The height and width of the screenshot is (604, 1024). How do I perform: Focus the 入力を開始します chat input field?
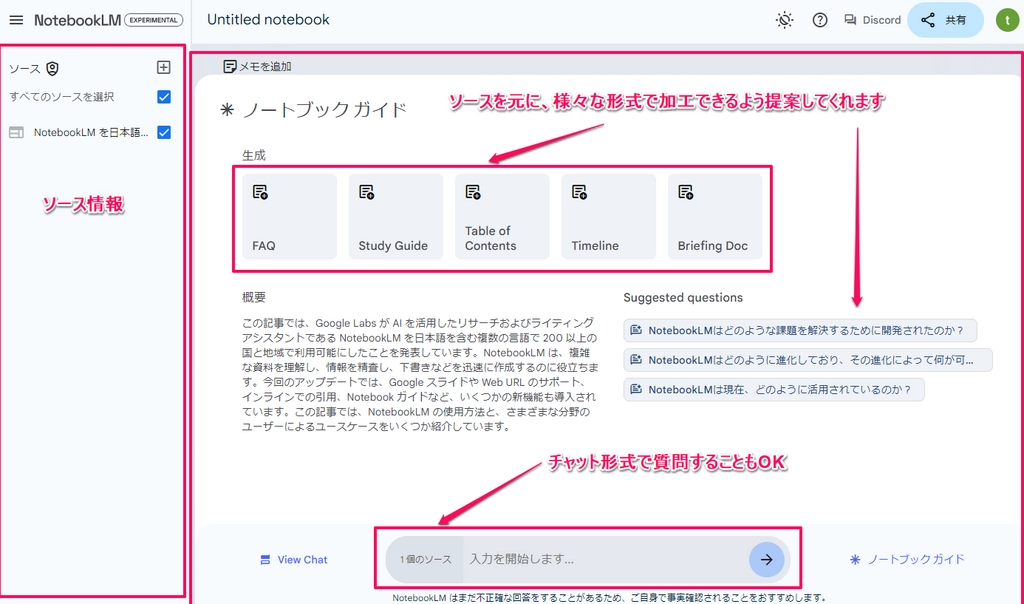coord(605,560)
